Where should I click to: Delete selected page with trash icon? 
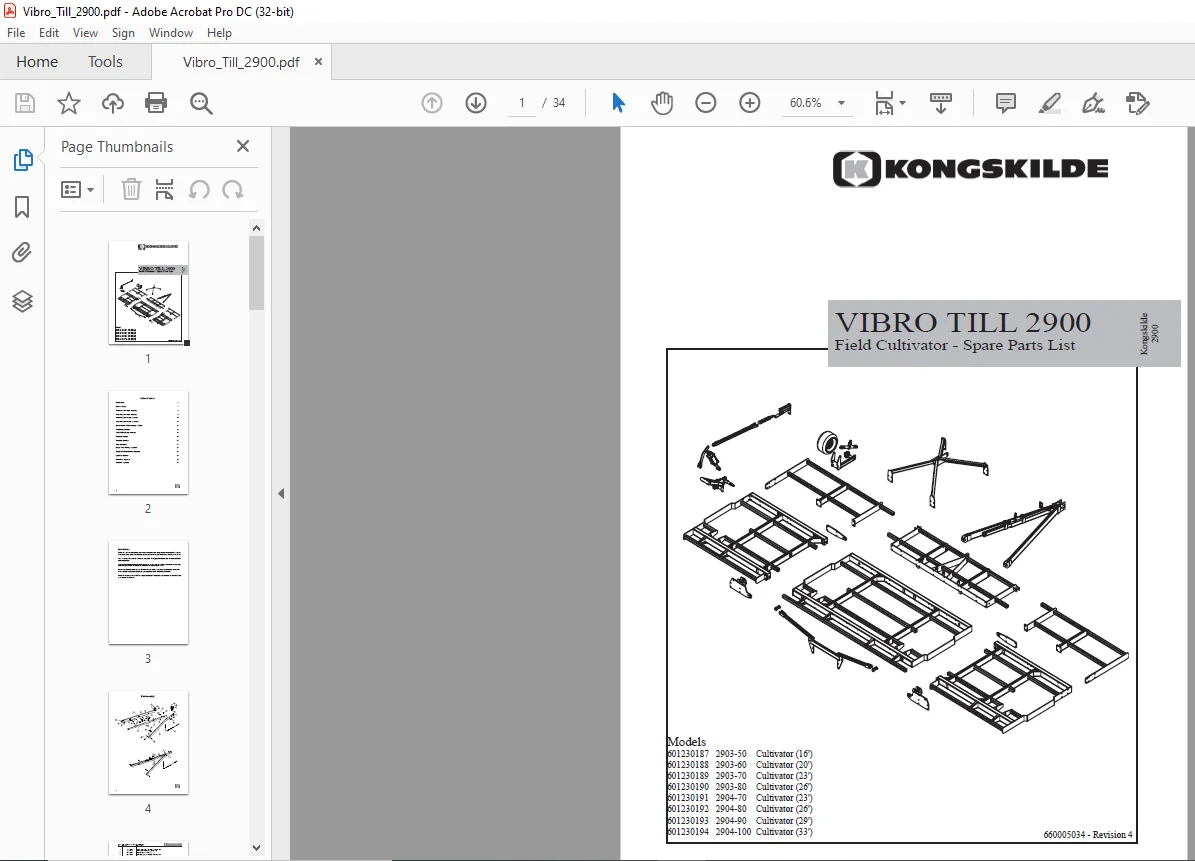131,189
